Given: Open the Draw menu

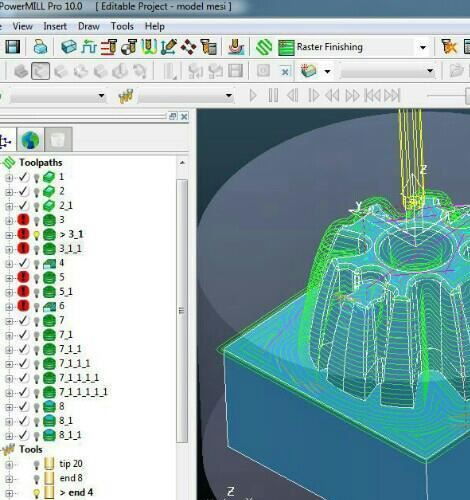Looking at the screenshot, I should pyautogui.click(x=89, y=26).
